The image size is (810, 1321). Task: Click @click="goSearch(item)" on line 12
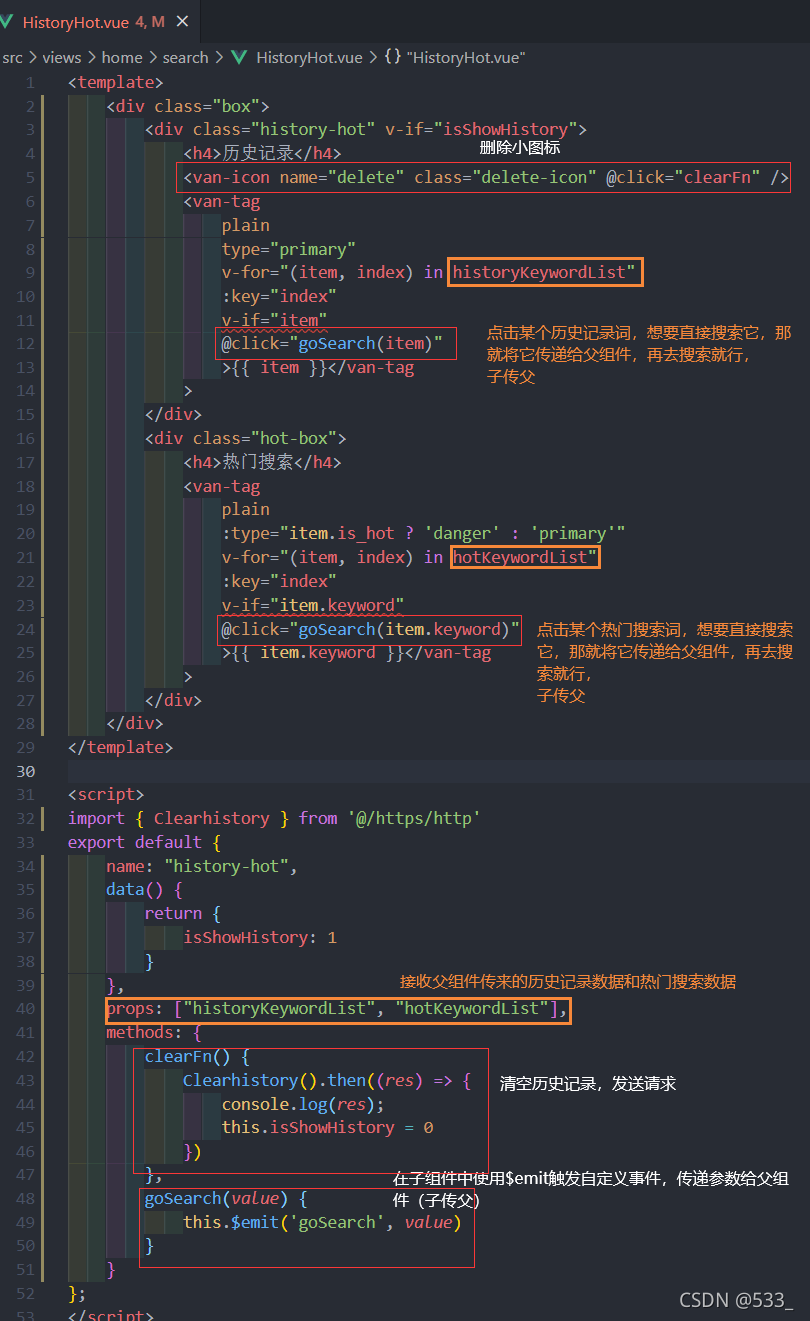(332, 344)
